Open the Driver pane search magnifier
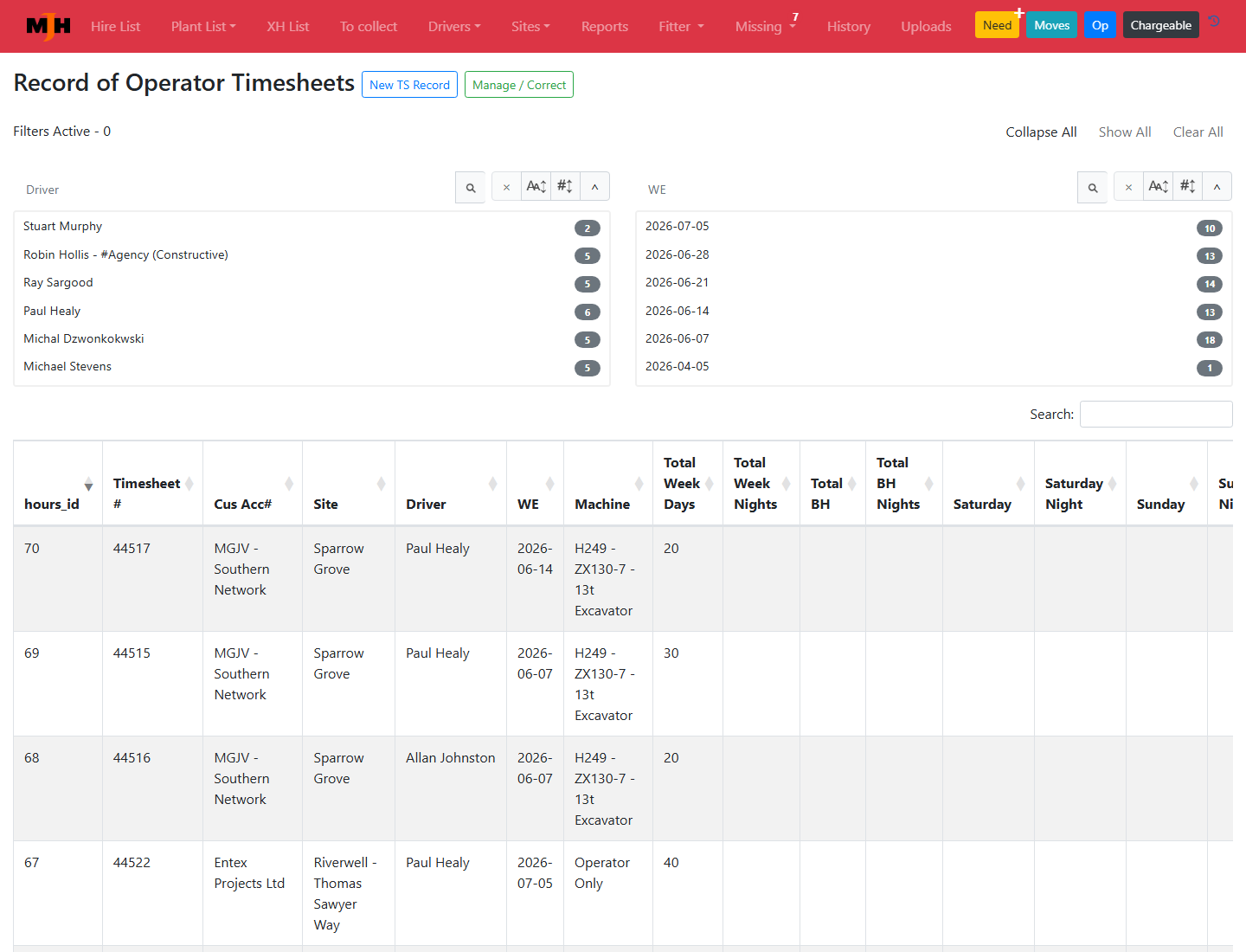This screenshot has width=1246, height=952. [471, 187]
